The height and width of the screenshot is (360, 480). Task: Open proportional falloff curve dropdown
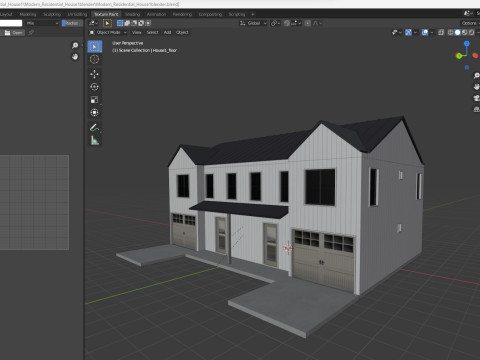click(x=317, y=23)
